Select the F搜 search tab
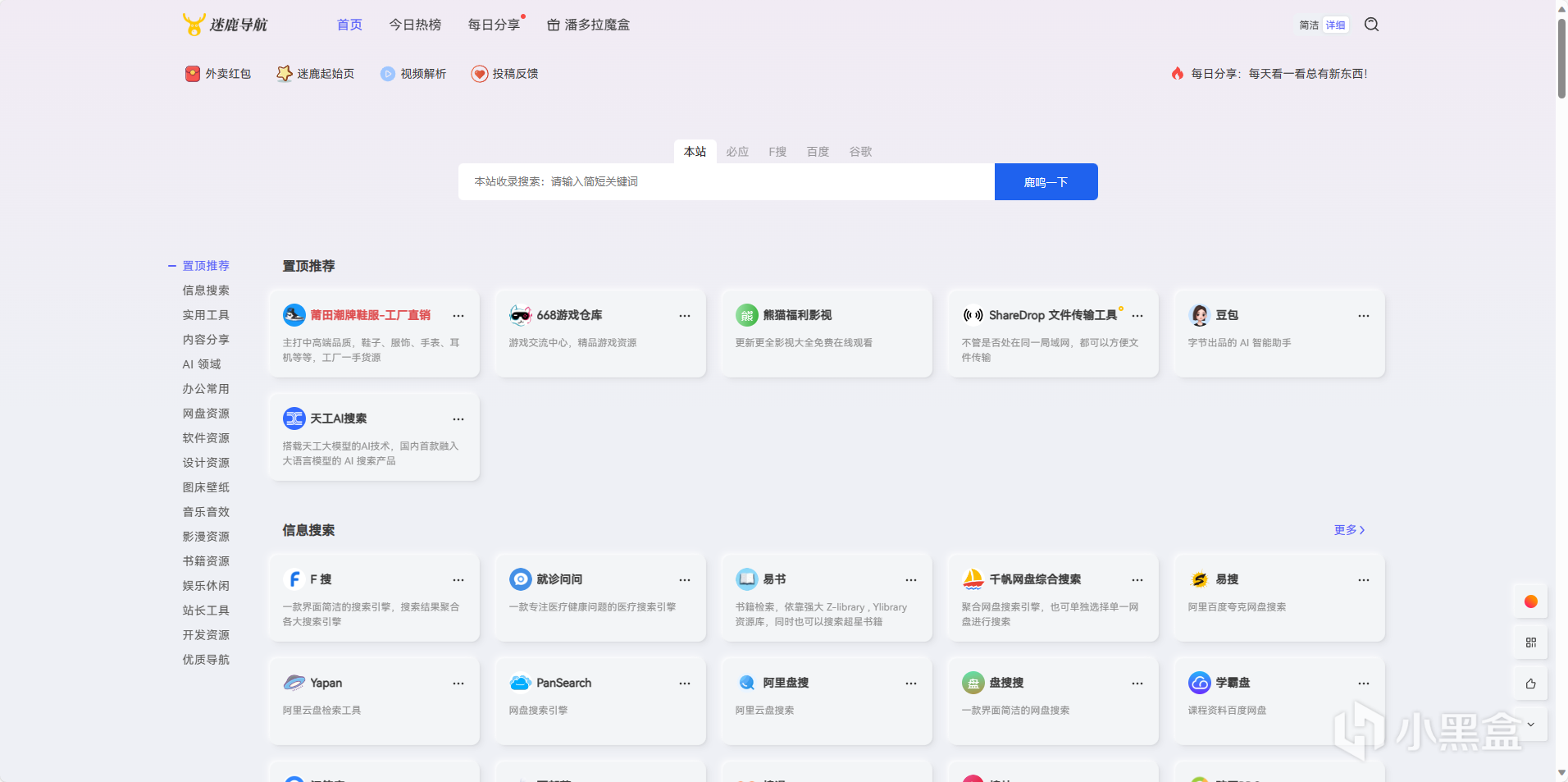 tap(777, 152)
